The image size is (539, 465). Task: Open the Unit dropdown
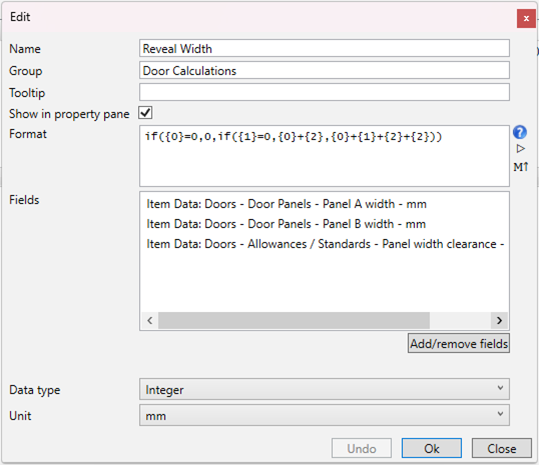click(324, 416)
